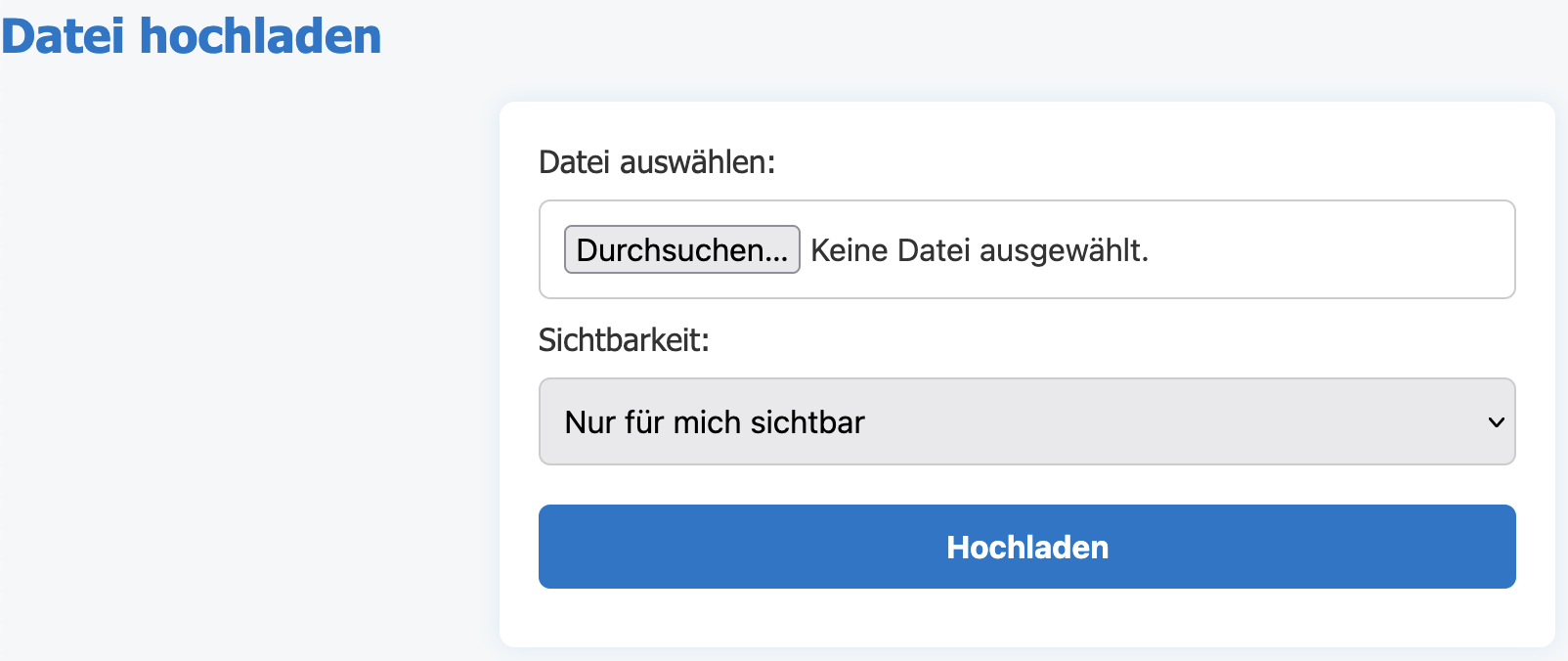
Task: Click the word 'ausgewählt.' in file status
Action: coord(1064,250)
